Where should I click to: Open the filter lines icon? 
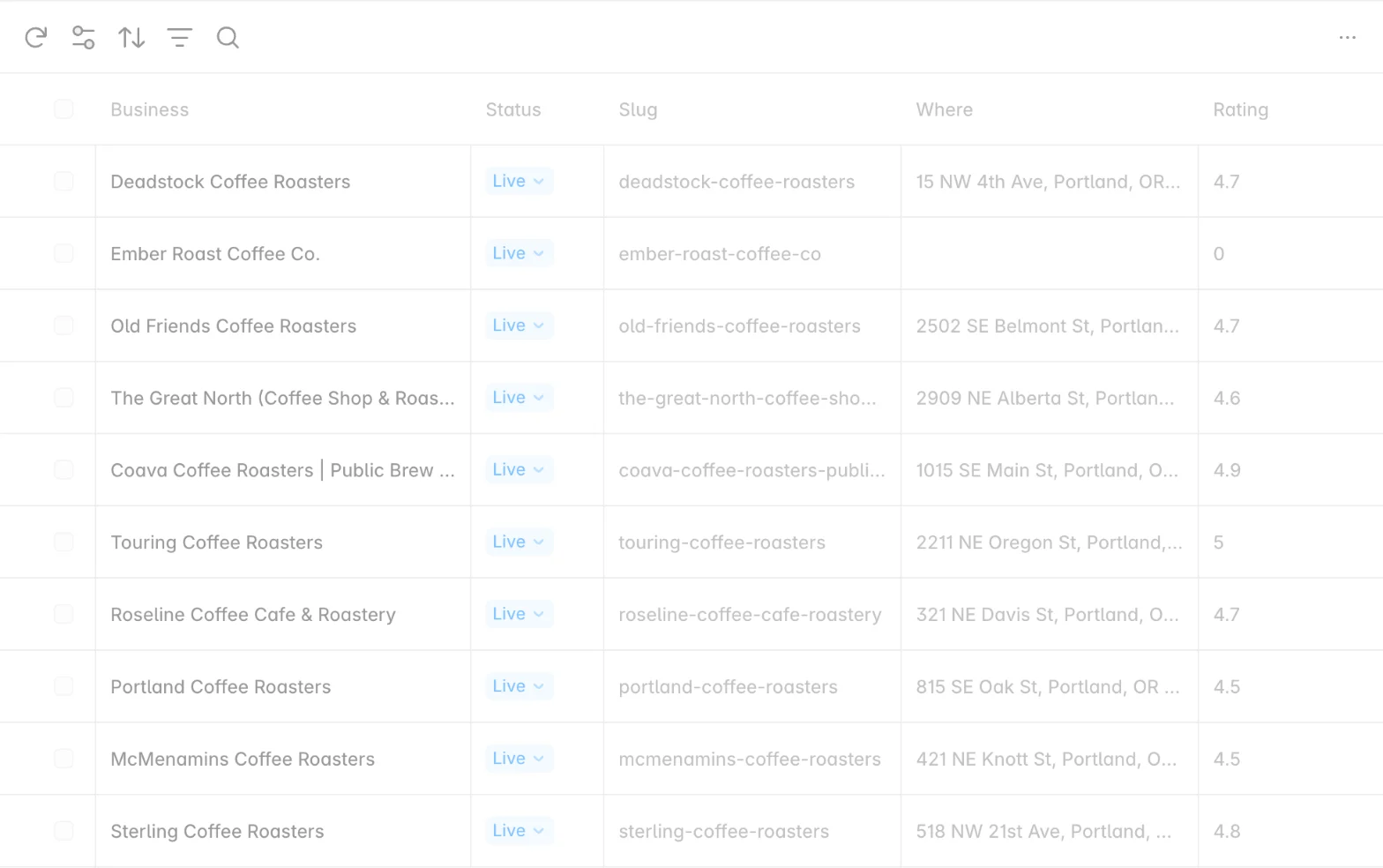179,37
